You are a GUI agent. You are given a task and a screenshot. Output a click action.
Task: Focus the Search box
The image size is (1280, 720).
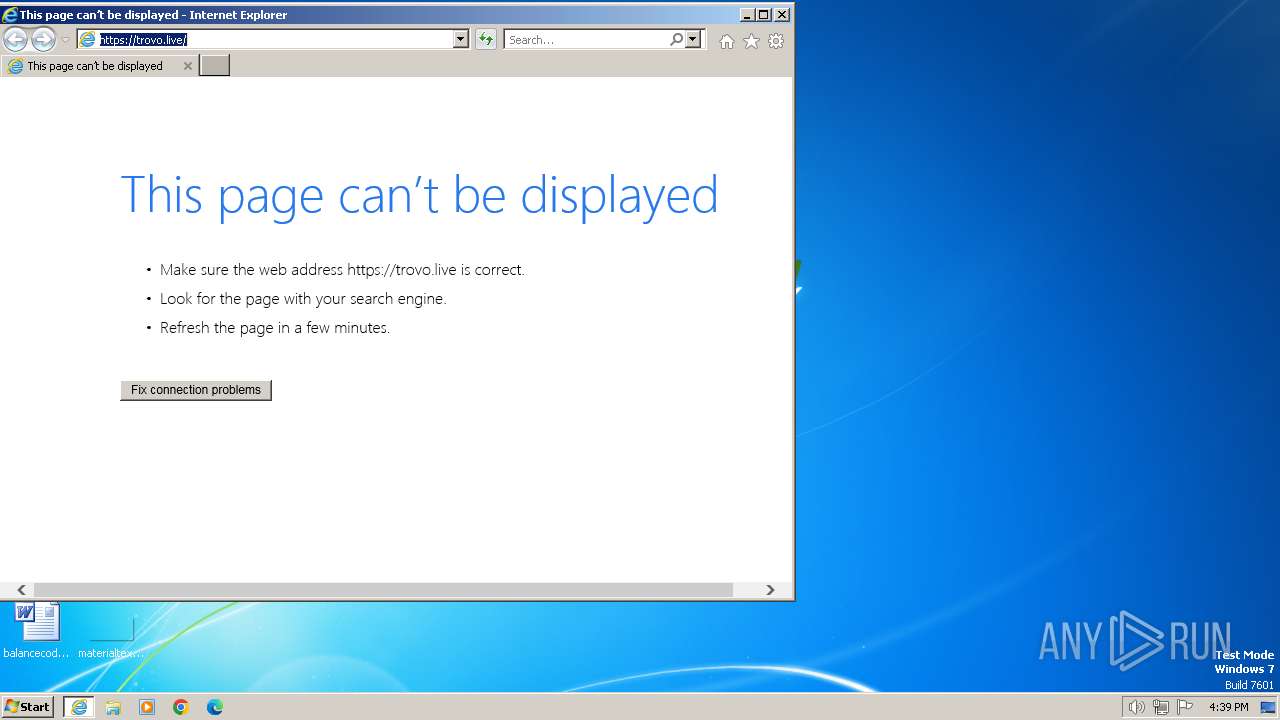coord(587,40)
